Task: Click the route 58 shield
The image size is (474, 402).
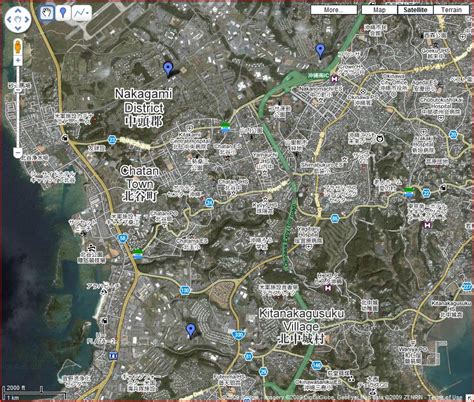Action: tap(122, 238)
